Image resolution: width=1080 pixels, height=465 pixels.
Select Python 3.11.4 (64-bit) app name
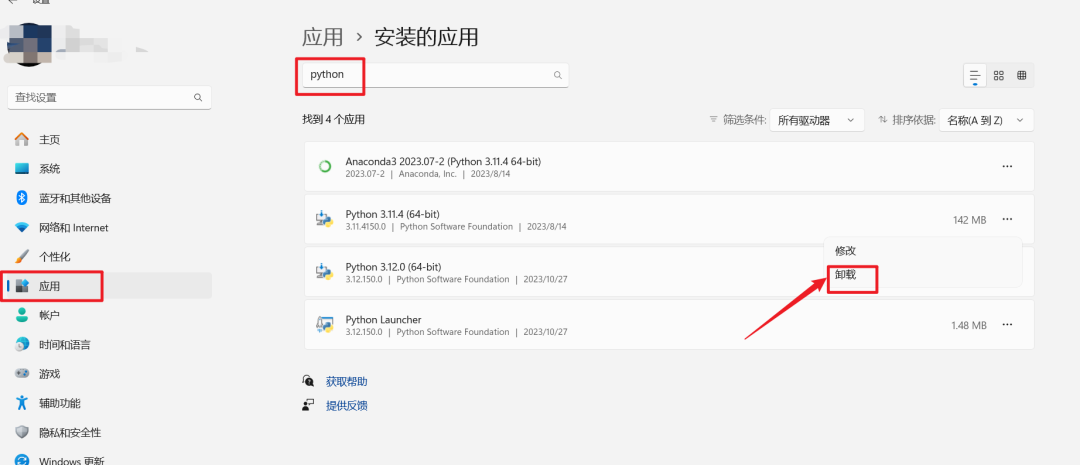coord(392,214)
